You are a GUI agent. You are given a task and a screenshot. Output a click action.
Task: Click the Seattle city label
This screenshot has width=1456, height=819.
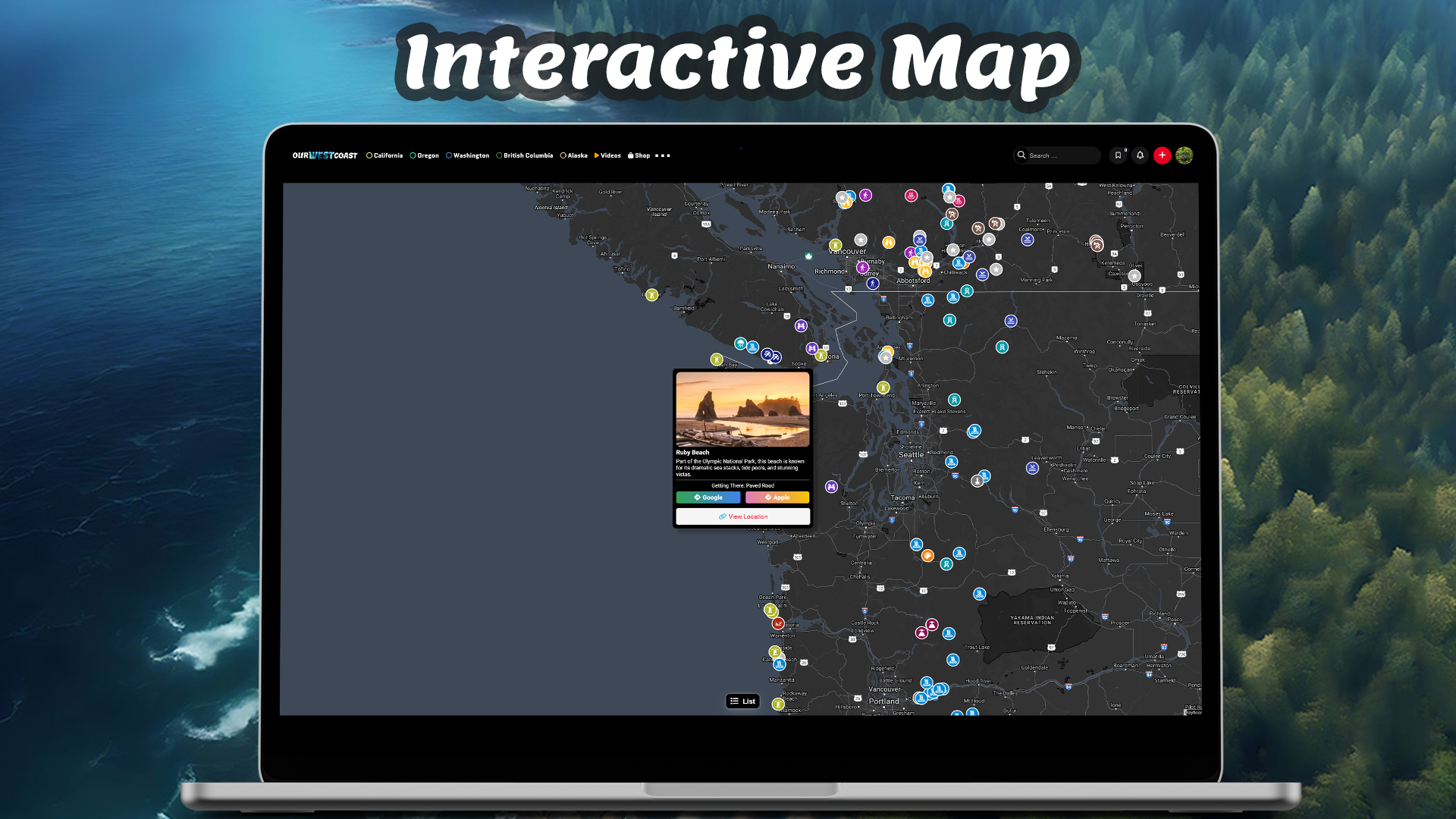pyautogui.click(x=911, y=455)
